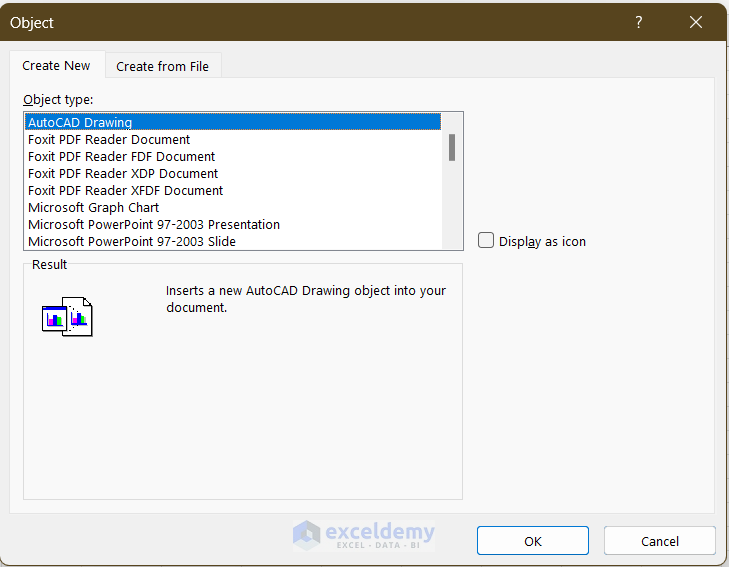The image size is (729, 567).
Task: Choose Foxit PDF Reader FDF Document
Action: click(233, 157)
